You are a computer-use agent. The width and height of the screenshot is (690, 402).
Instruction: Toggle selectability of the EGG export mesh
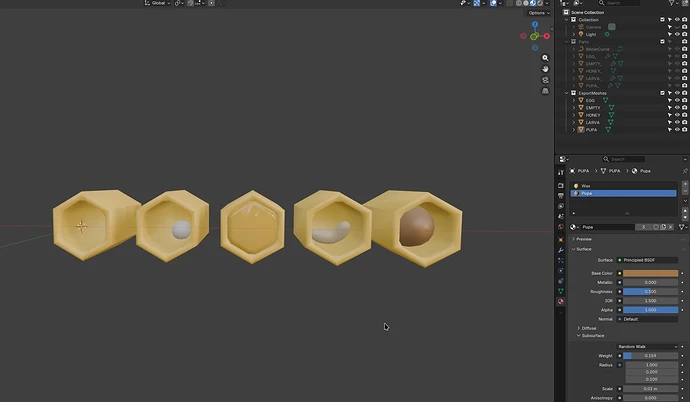[670, 100]
